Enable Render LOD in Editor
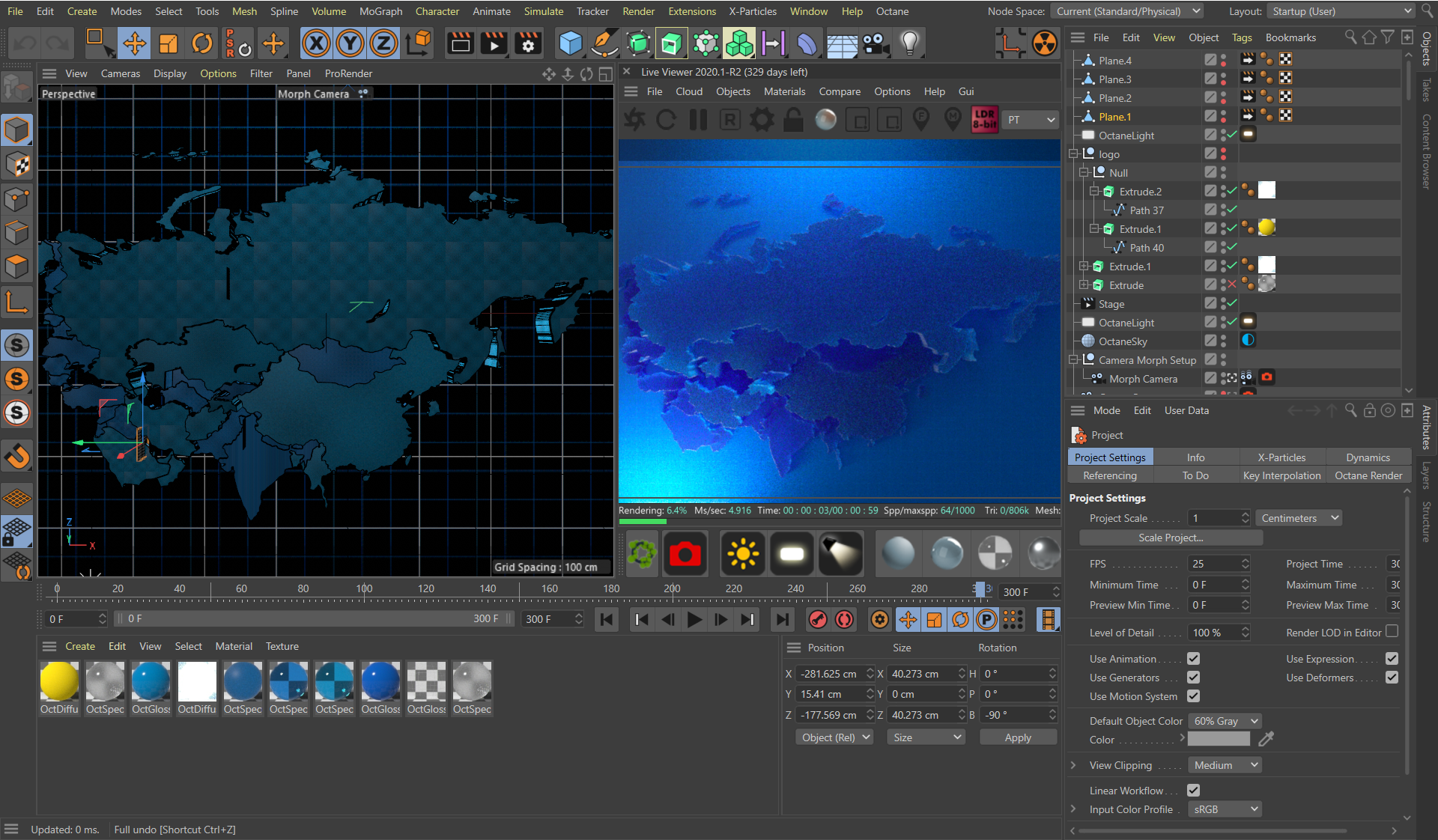1438x840 pixels. [x=1392, y=632]
